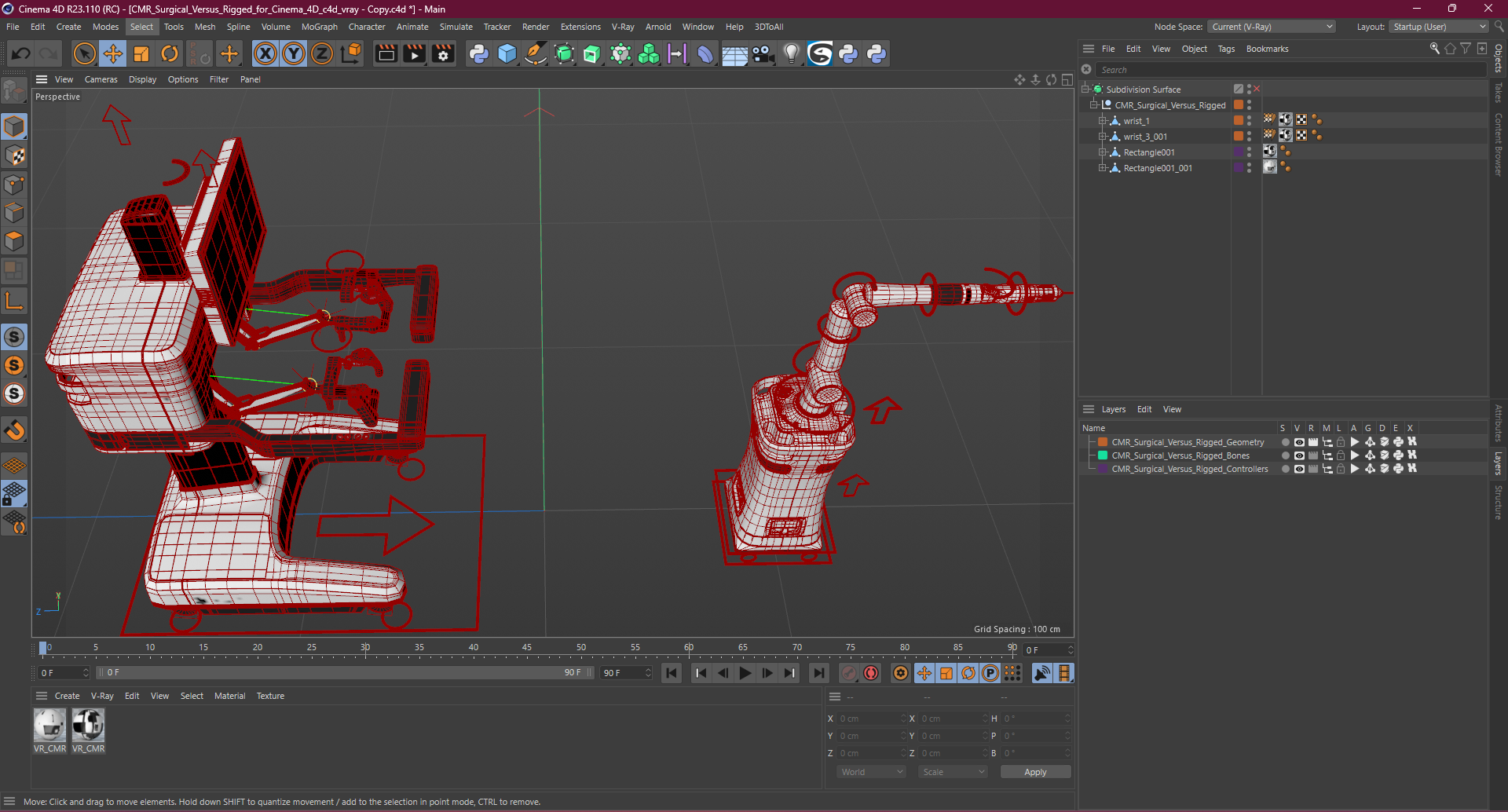Select the Live Selection tool
This screenshot has width=1508, height=812.
coord(84,53)
